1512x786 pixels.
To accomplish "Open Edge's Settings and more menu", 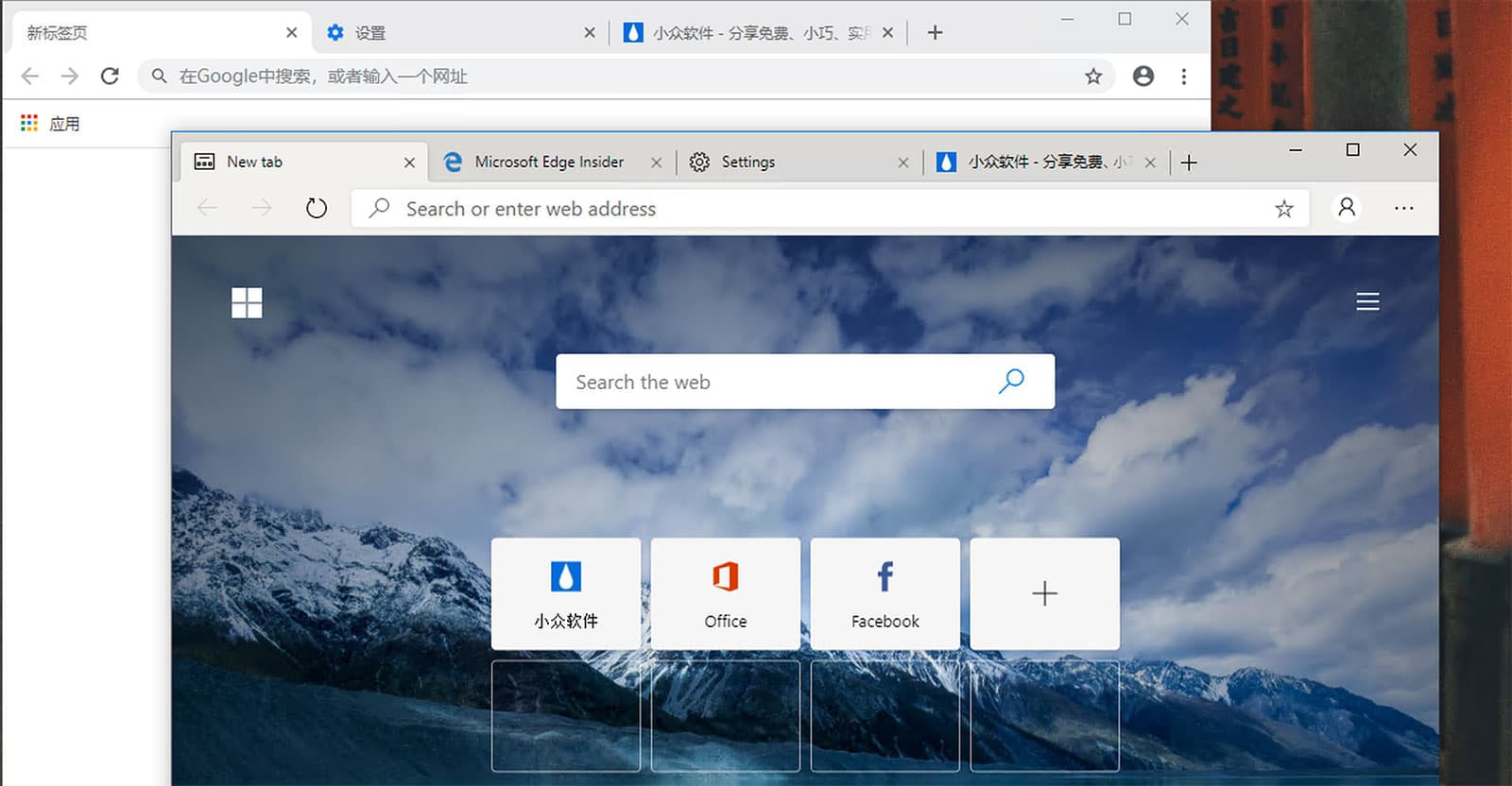I will (x=1404, y=208).
